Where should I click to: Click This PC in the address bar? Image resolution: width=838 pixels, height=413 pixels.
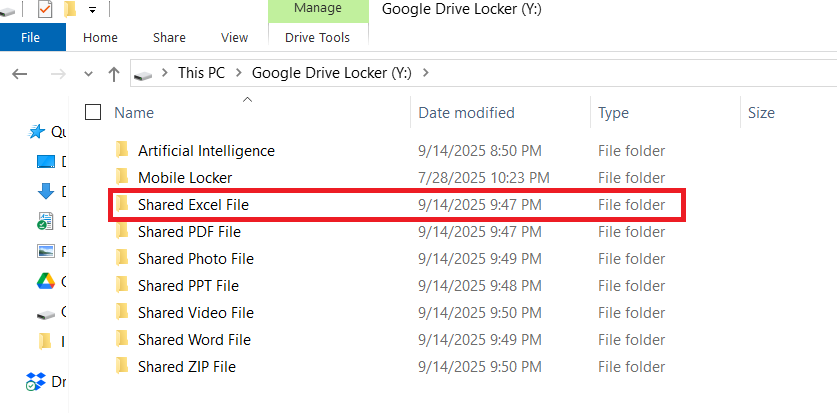pyautogui.click(x=202, y=73)
